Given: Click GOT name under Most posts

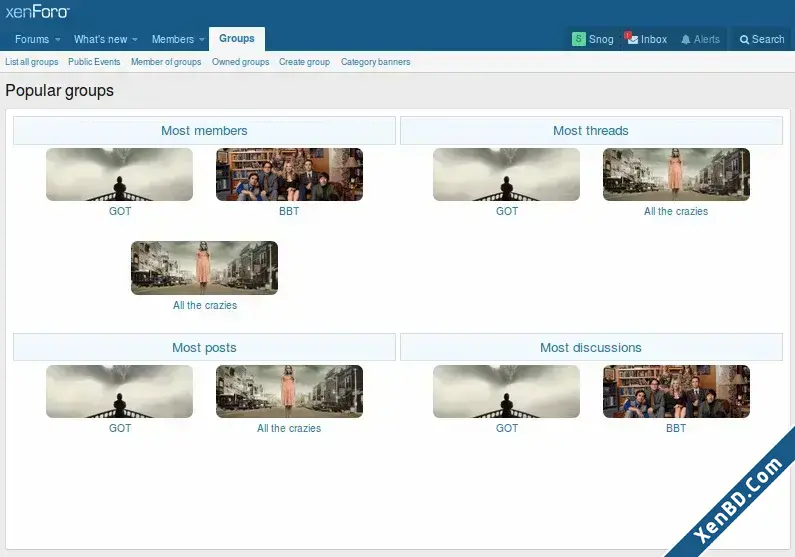Looking at the screenshot, I should click(120, 428).
